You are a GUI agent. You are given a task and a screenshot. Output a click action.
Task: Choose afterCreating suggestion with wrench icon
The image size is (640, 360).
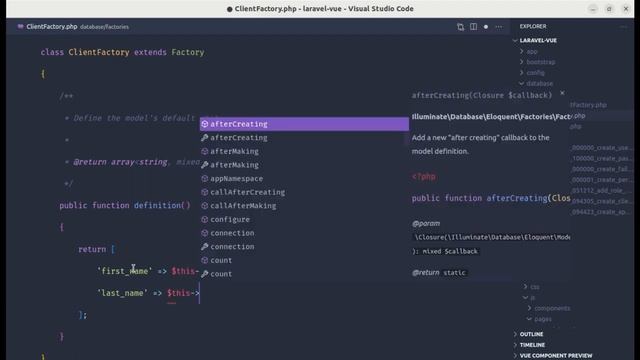click(304, 138)
